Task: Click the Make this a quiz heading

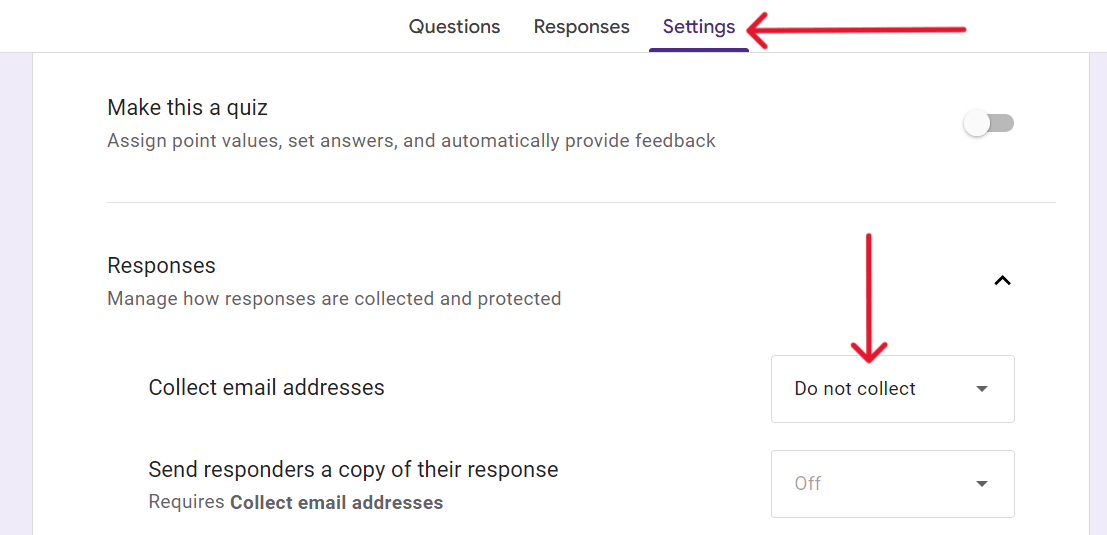Action: pos(187,107)
